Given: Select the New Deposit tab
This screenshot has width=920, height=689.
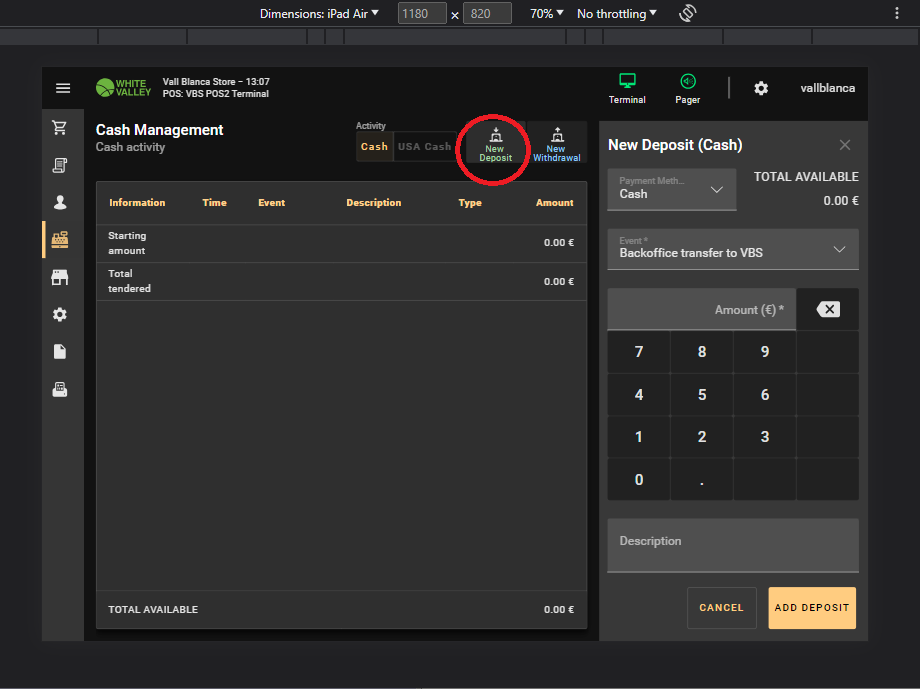Looking at the screenshot, I should click(495, 144).
